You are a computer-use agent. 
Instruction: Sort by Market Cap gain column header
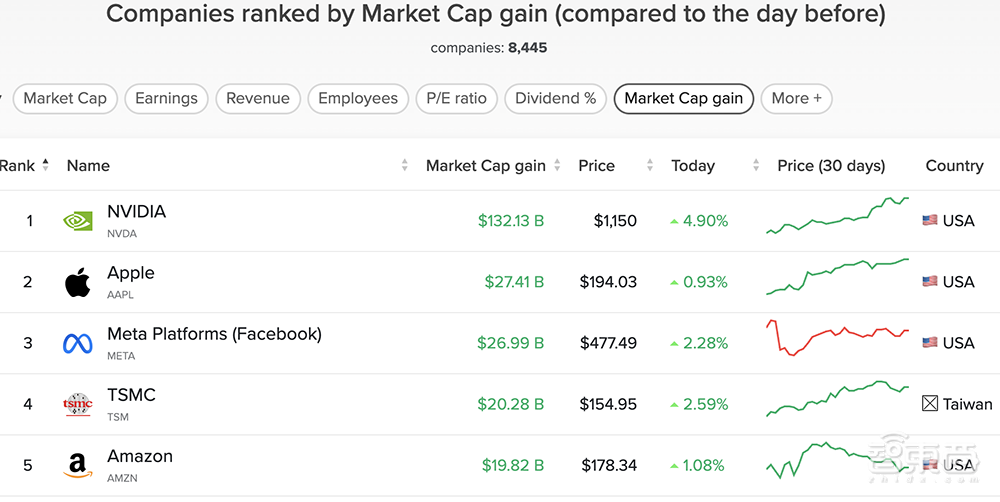click(485, 166)
